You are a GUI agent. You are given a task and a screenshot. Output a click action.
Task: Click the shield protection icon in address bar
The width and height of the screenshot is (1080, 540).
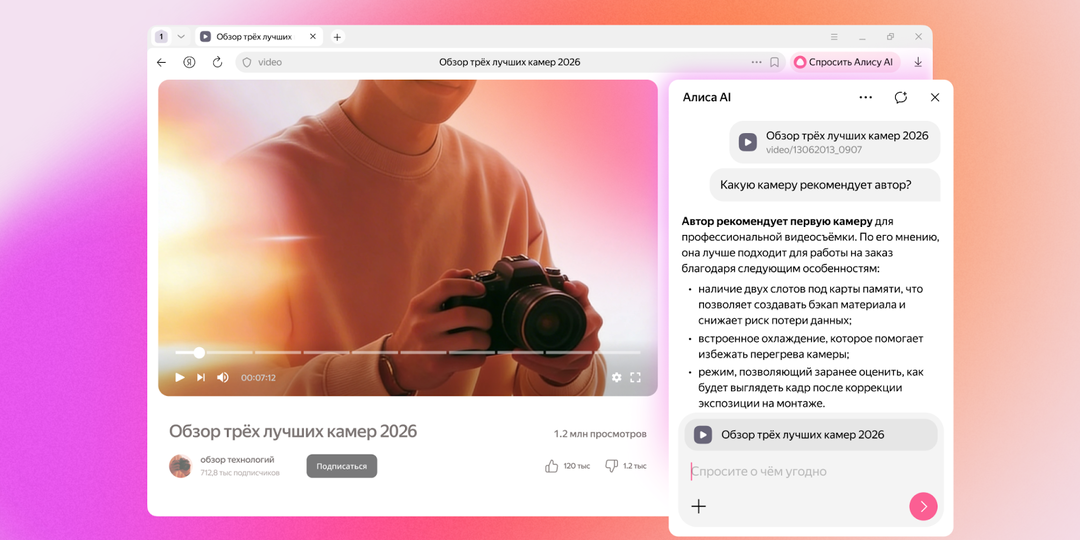pyautogui.click(x=247, y=63)
